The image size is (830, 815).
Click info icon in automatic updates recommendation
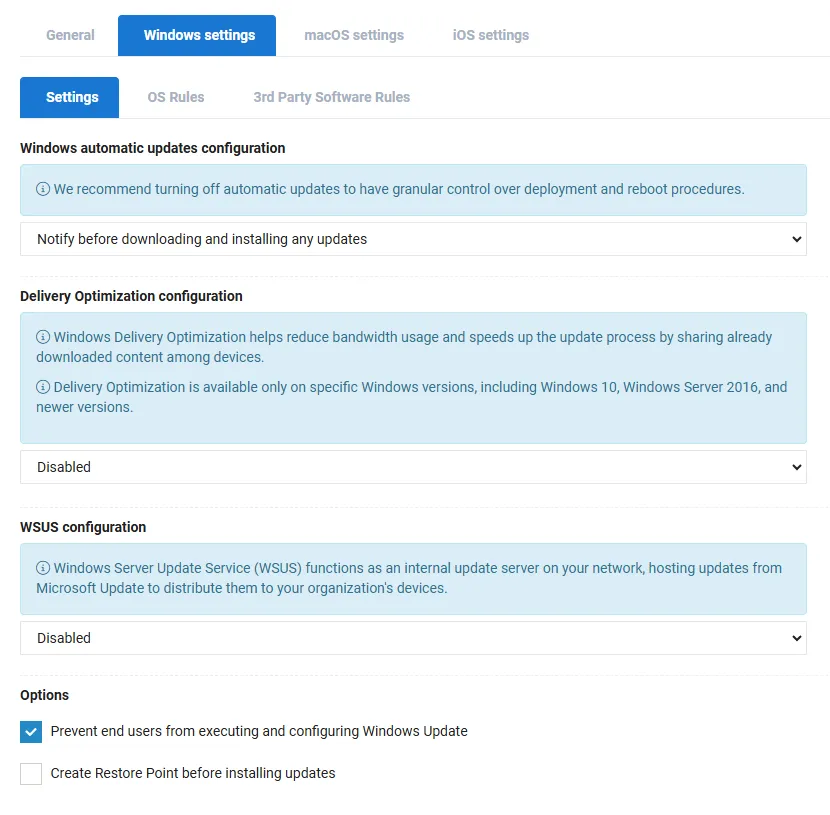(x=43, y=189)
